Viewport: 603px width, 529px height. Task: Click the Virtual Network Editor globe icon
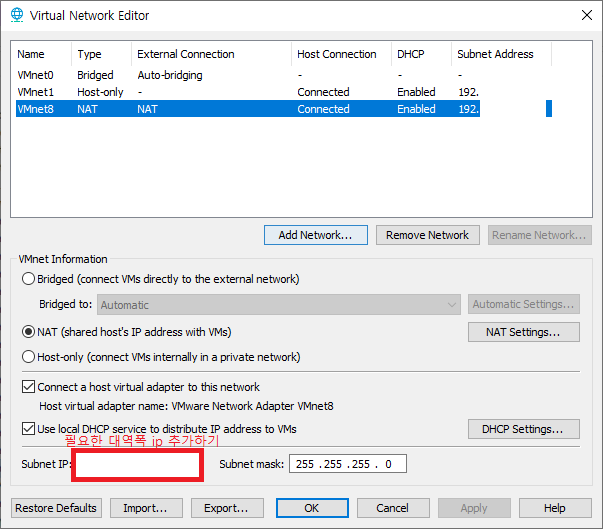[x=17, y=15]
